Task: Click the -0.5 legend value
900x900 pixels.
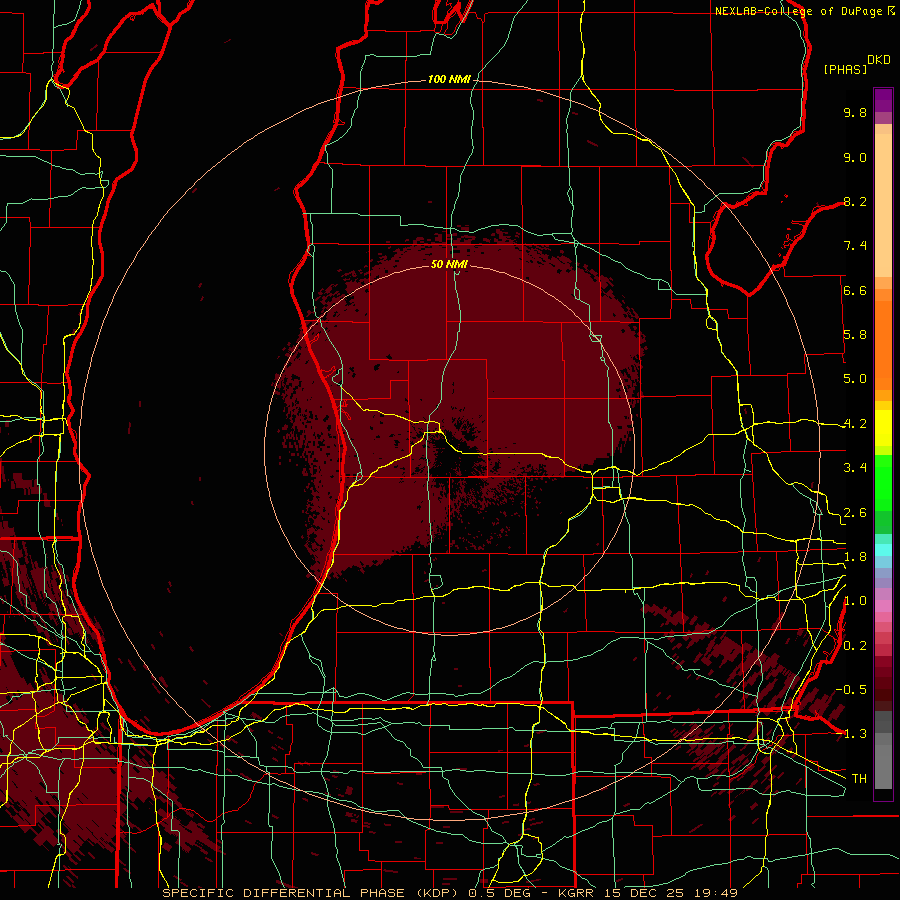Action: (x=853, y=690)
